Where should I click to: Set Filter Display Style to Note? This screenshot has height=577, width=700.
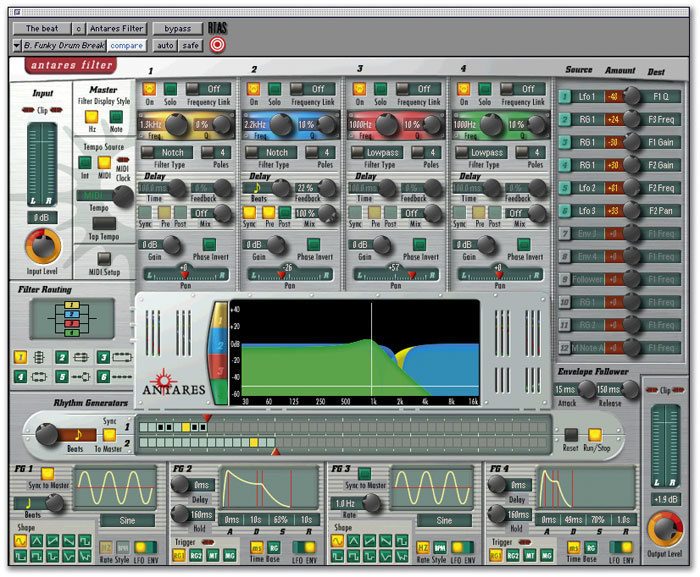click(x=116, y=117)
